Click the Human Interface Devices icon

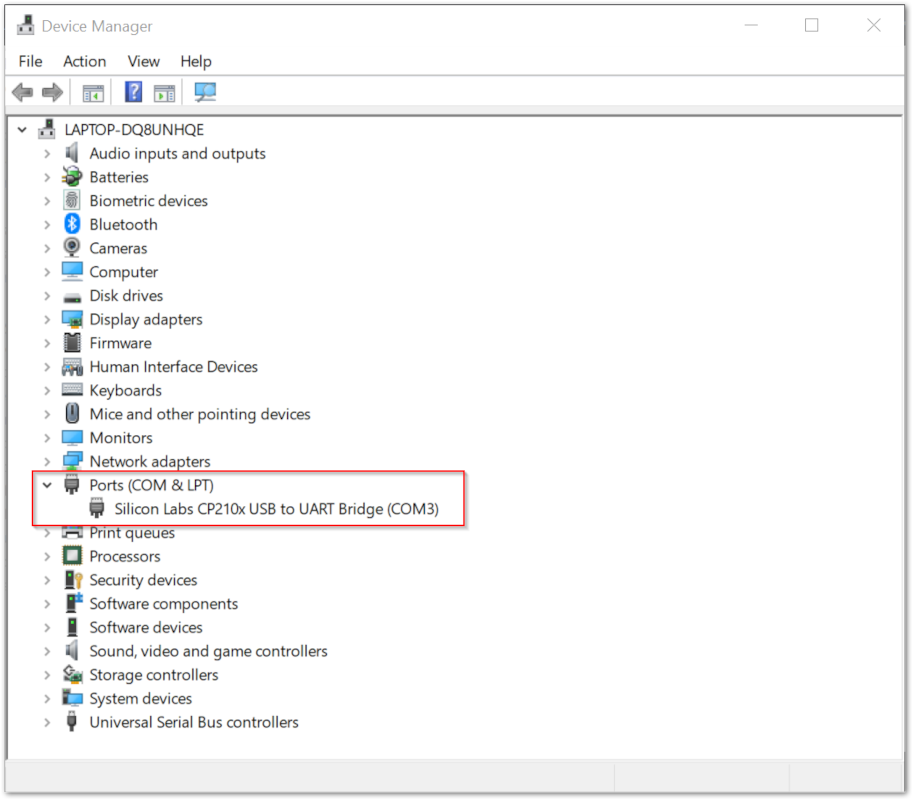(x=72, y=367)
